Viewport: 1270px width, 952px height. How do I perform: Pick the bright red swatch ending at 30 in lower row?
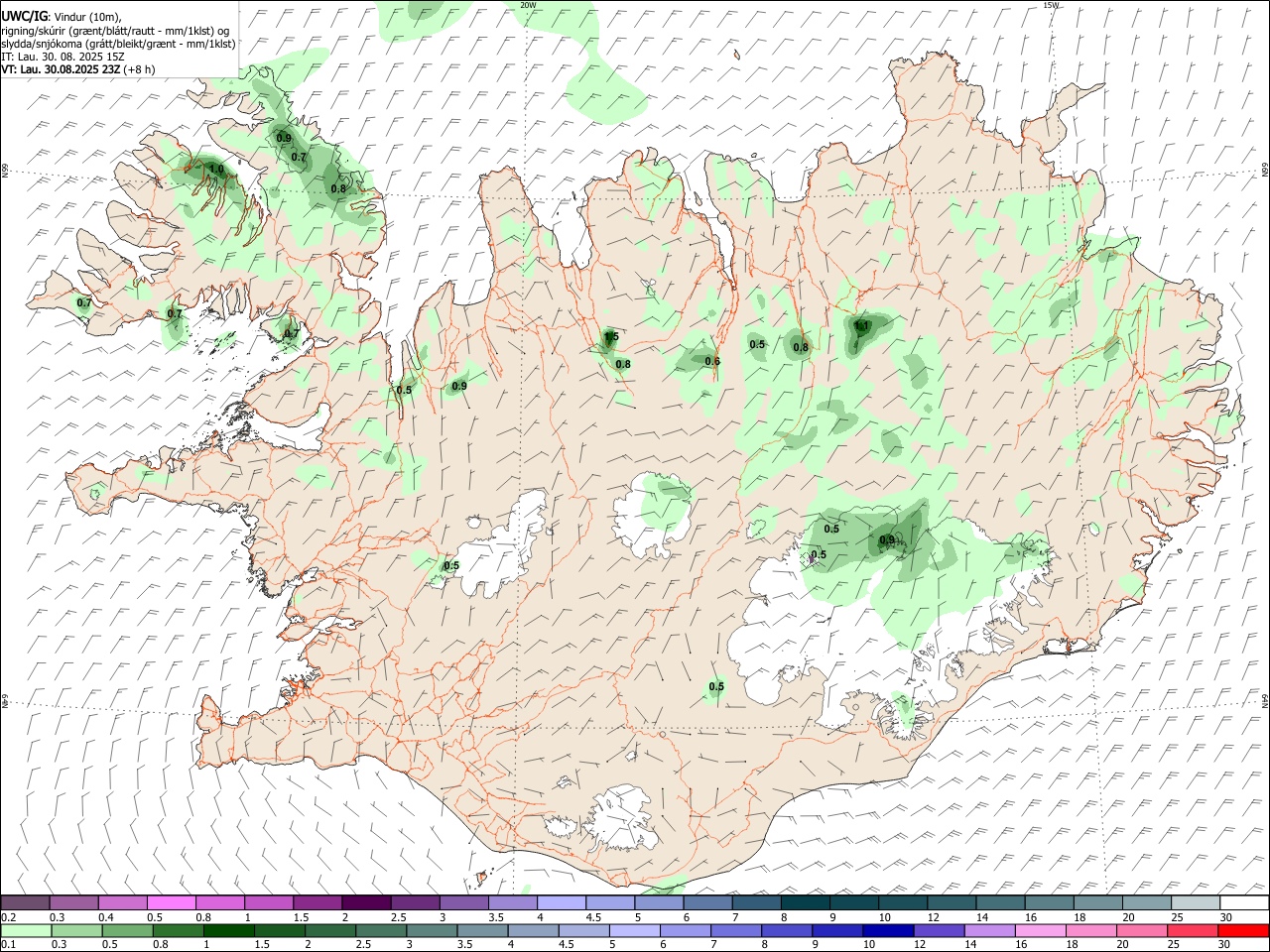coord(1242,931)
